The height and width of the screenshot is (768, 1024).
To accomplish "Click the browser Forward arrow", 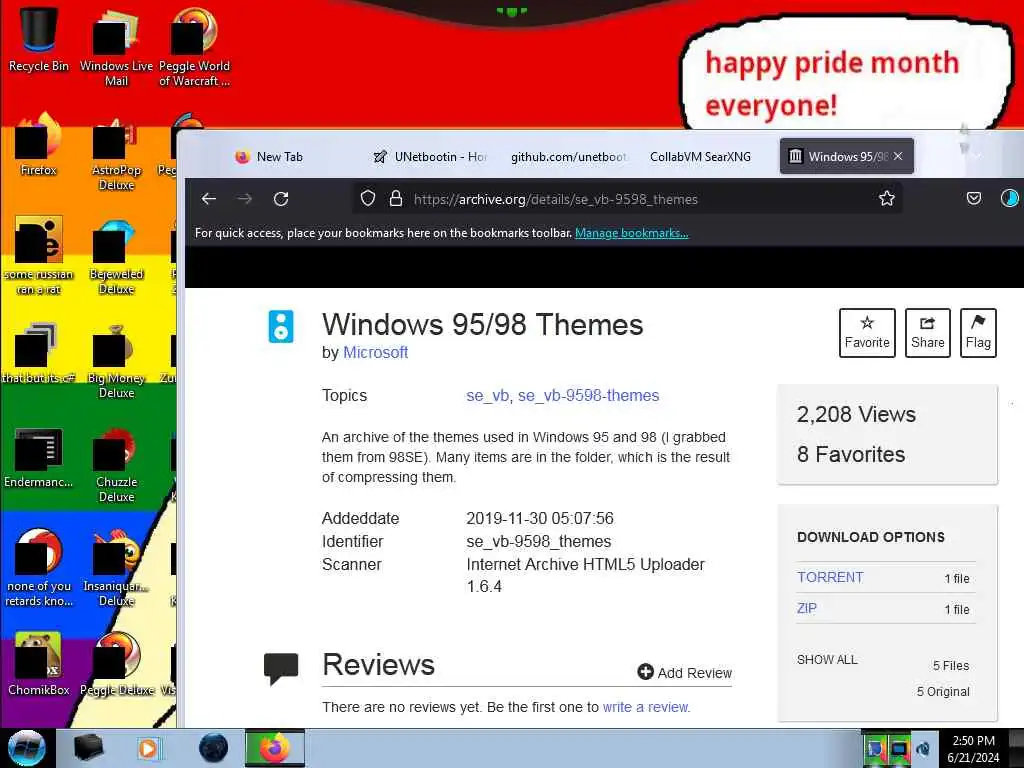I will click(245, 199).
